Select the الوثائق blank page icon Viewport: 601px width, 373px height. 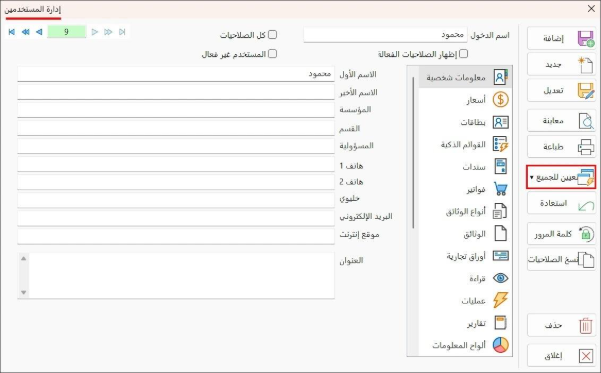tap(501, 233)
